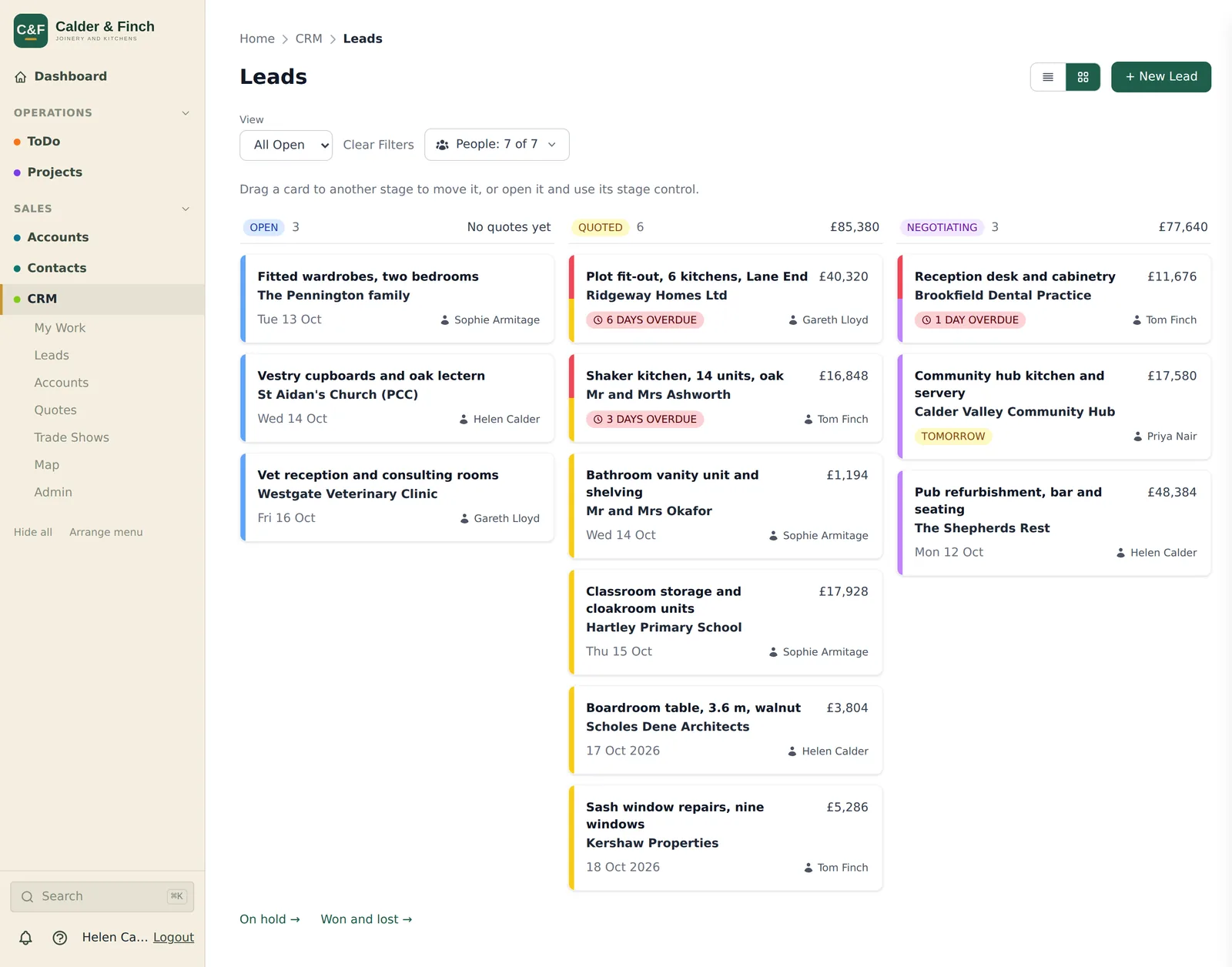Open the Pub refurbishment, bar and seating card
The height and width of the screenshot is (967, 1232).
(1054, 524)
